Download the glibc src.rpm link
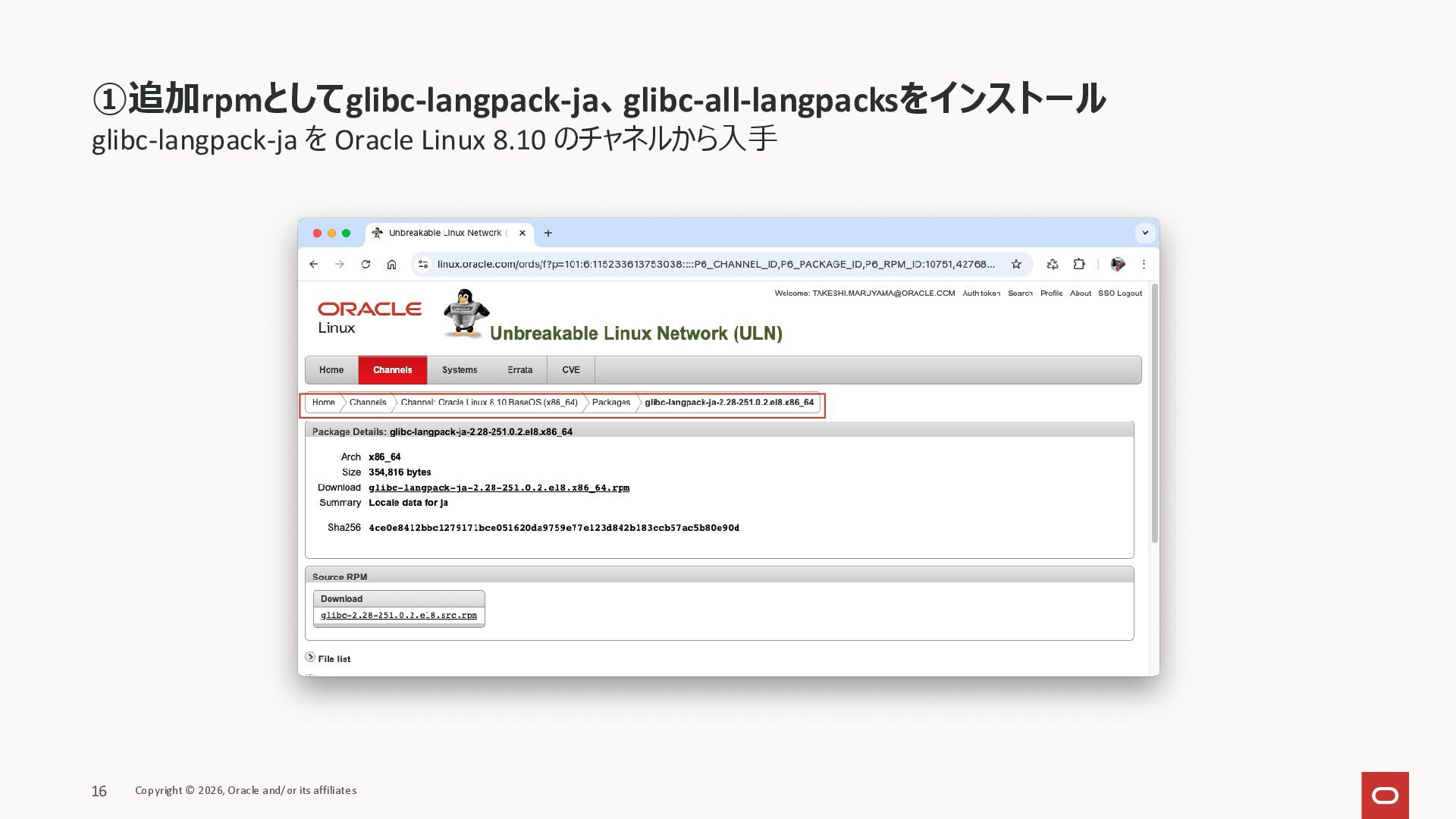Image resolution: width=1456 pixels, height=819 pixels. pyautogui.click(x=398, y=615)
